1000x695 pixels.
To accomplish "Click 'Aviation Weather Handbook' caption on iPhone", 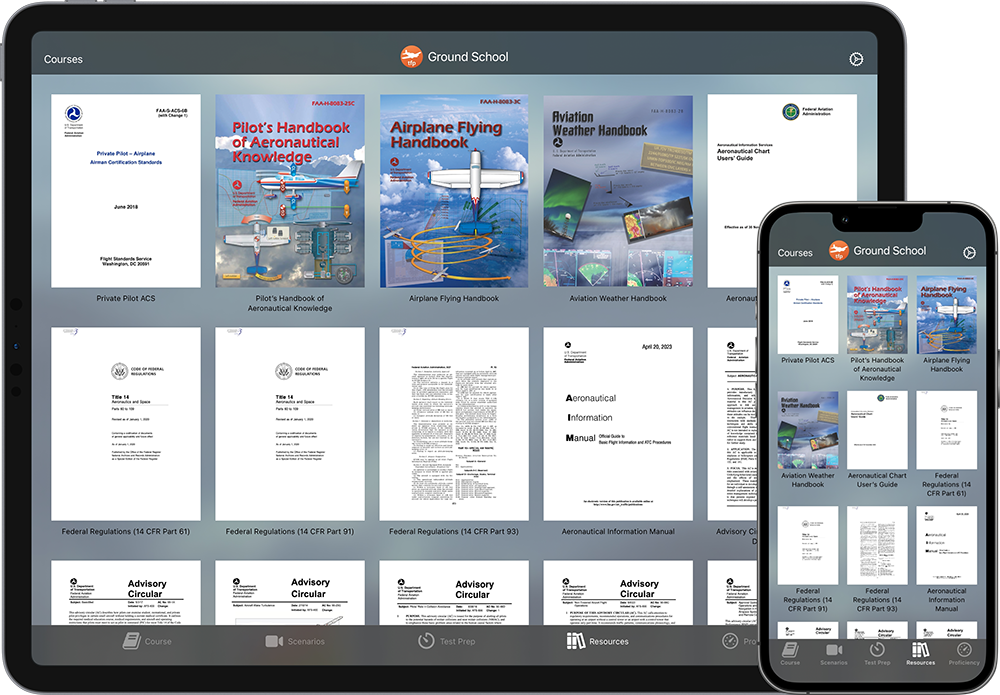I will (808, 480).
